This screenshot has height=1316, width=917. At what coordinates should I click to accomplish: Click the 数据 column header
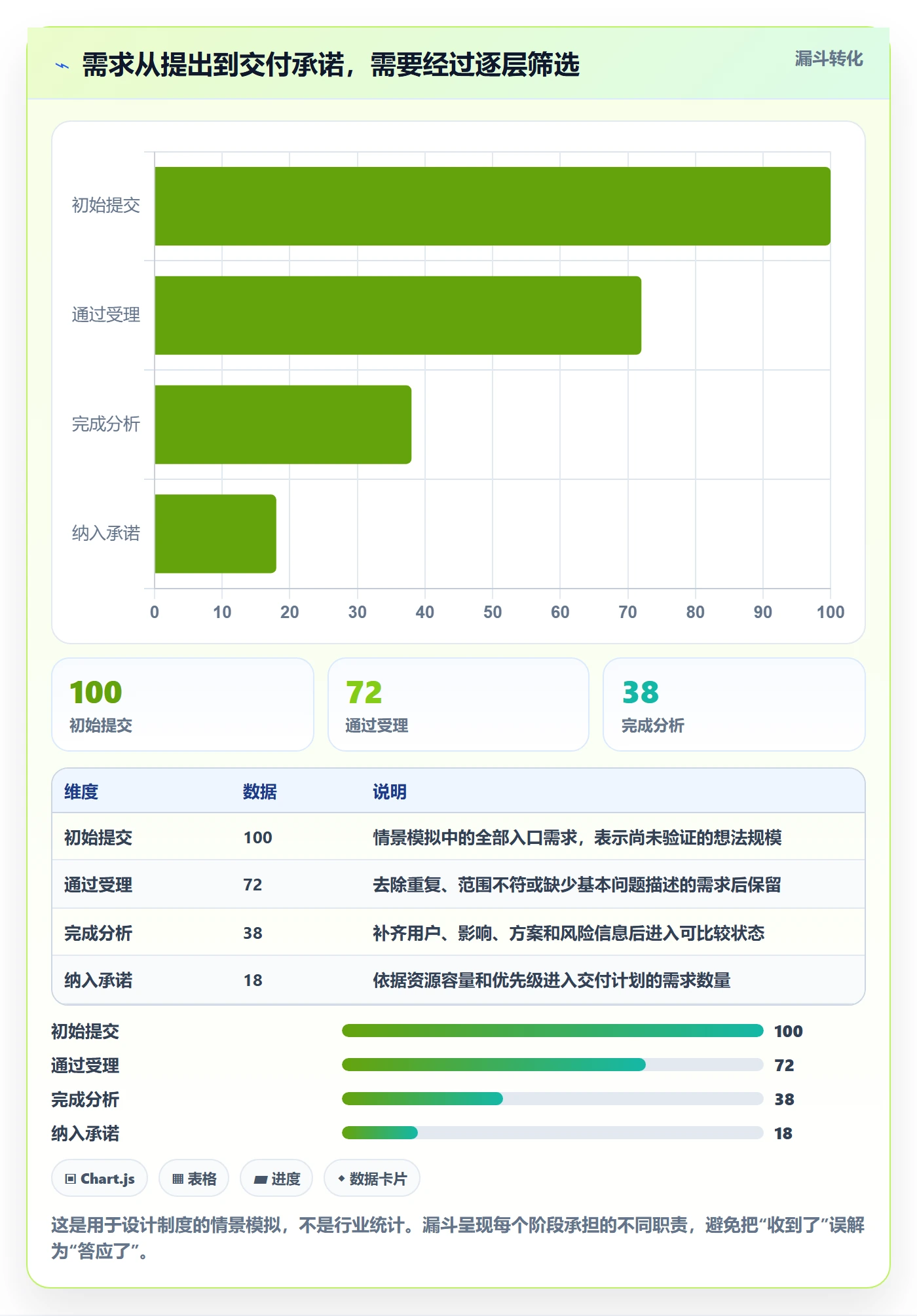click(260, 792)
